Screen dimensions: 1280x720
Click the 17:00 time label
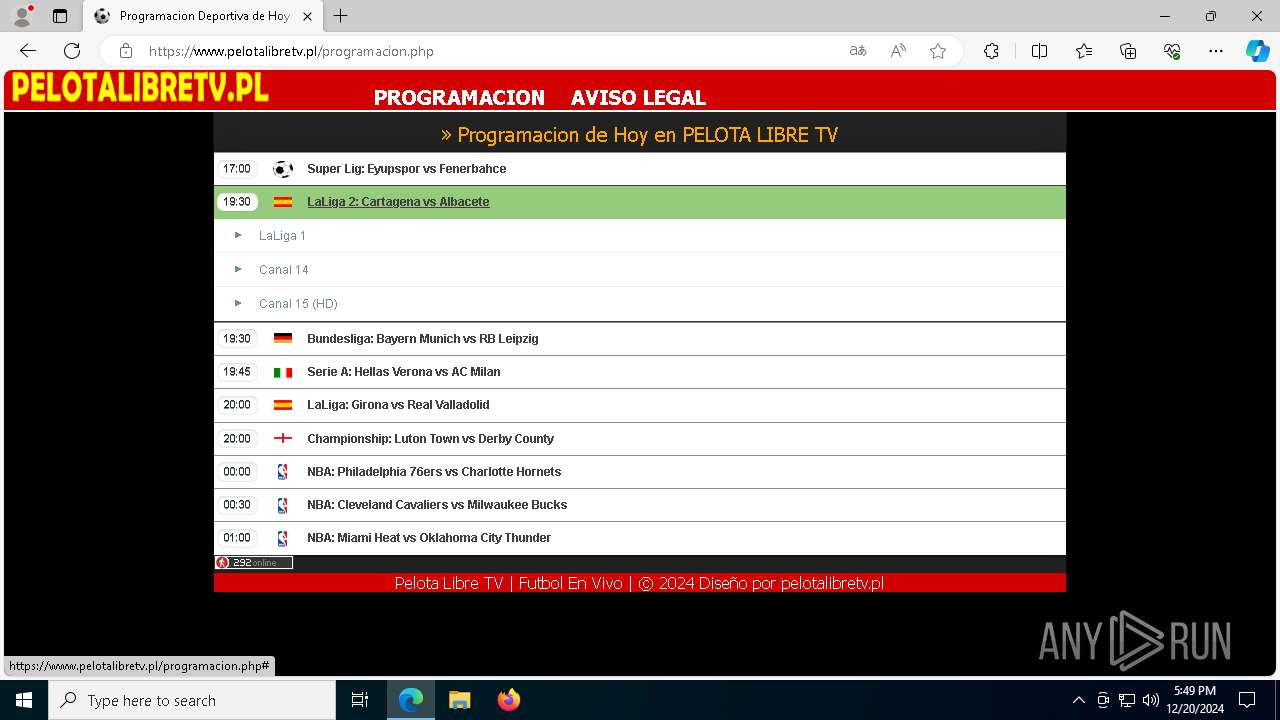(x=237, y=169)
